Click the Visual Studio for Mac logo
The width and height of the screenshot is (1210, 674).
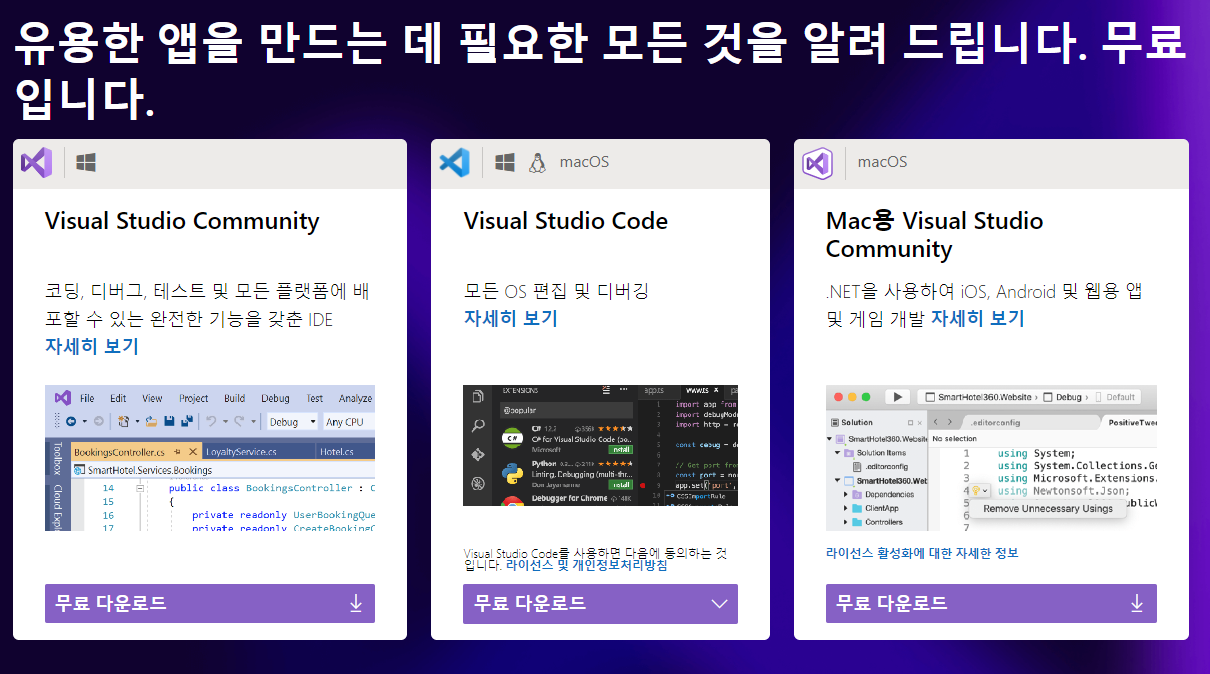pyautogui.click(x=817, y=162)
